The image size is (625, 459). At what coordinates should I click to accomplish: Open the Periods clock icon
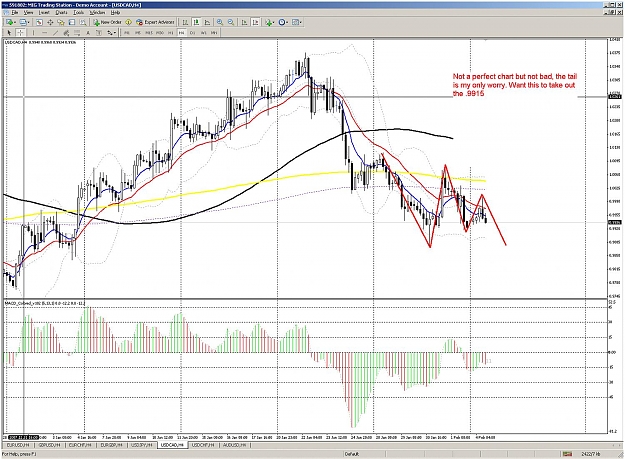click(x=282, y=22)
